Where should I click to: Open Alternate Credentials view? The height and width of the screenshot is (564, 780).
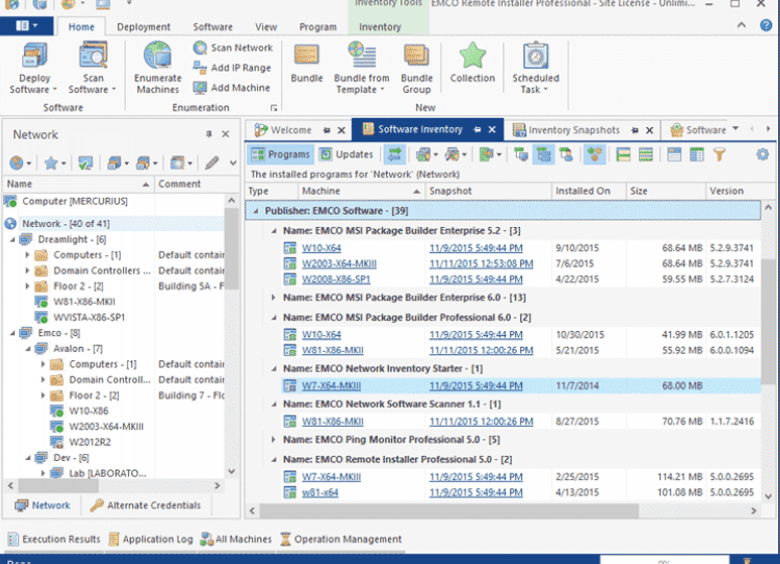tap(146, 505)
